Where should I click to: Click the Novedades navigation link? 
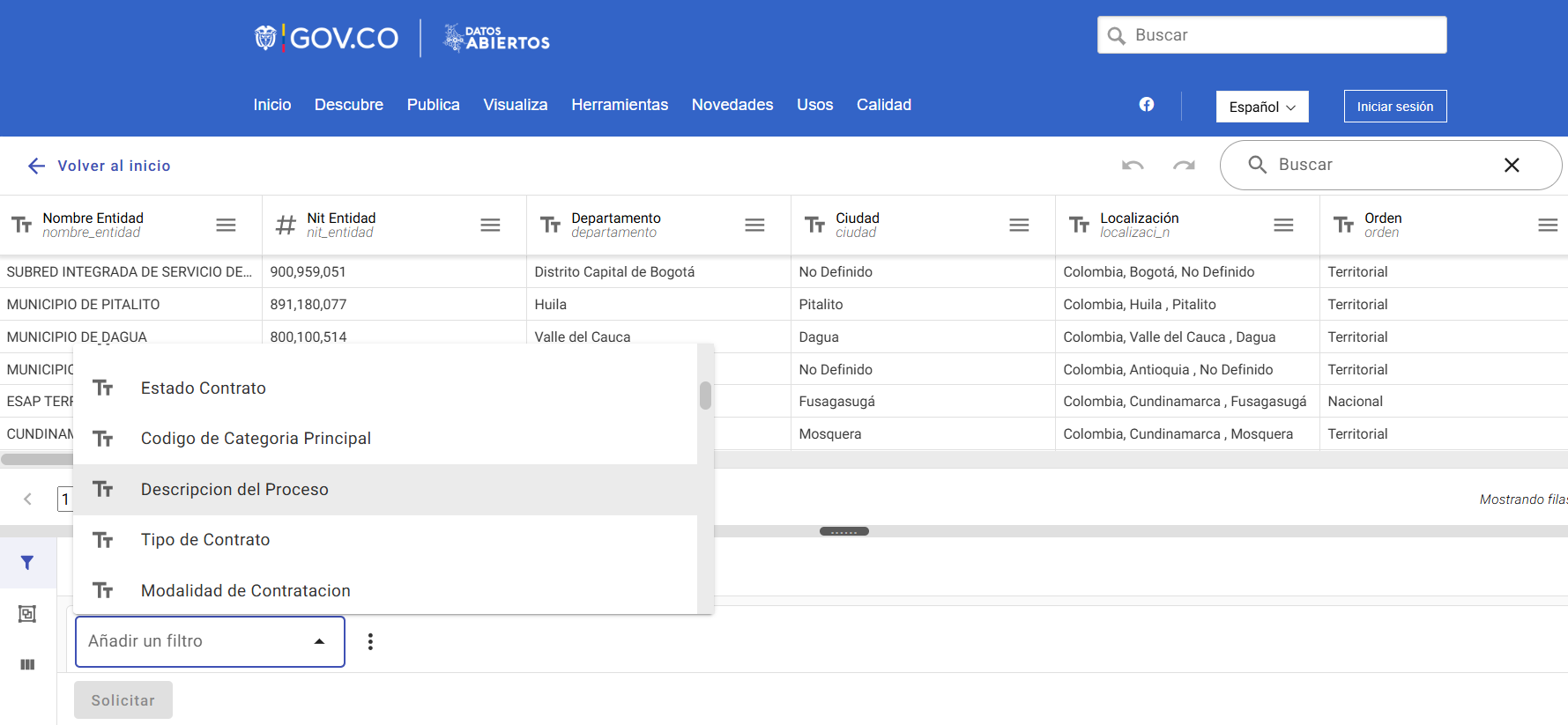pyautogui.click(x=732, y=105)
